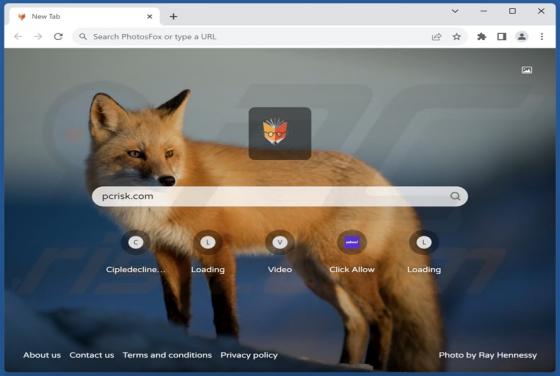Viewport: 560px width, 376px height.
Task: Open the profile avatar menu
Action: coord(521,36)
